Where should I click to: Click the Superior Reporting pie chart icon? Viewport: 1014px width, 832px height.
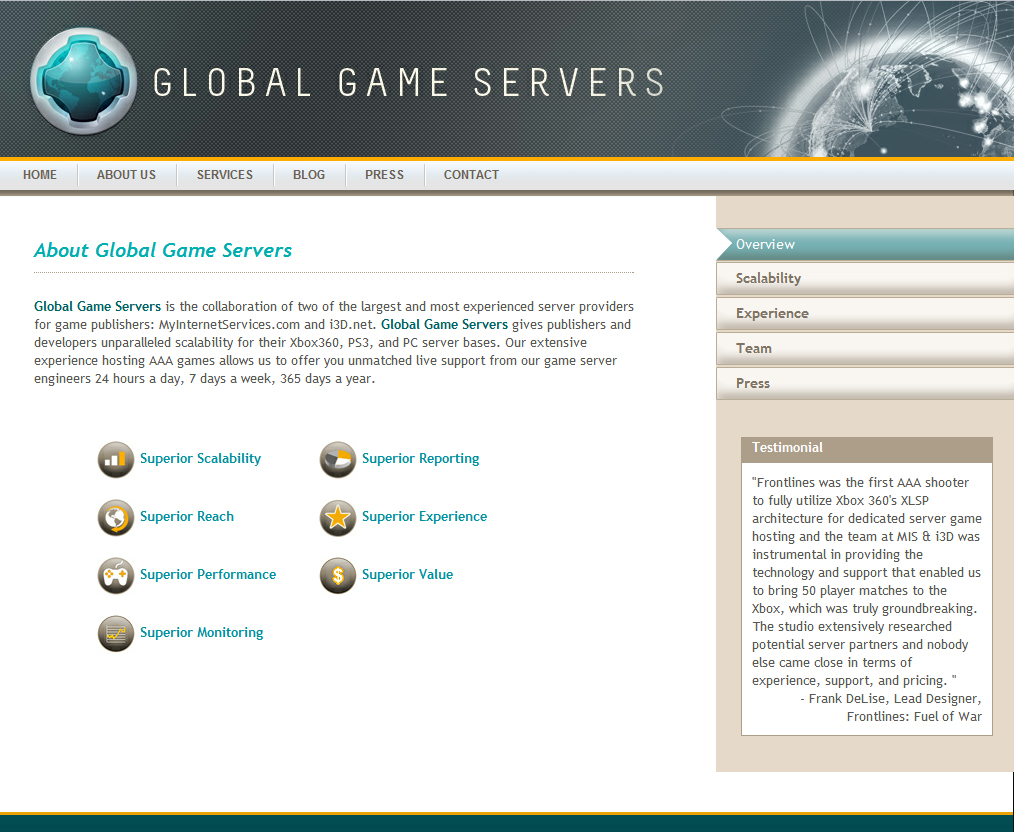coord(338,459)
